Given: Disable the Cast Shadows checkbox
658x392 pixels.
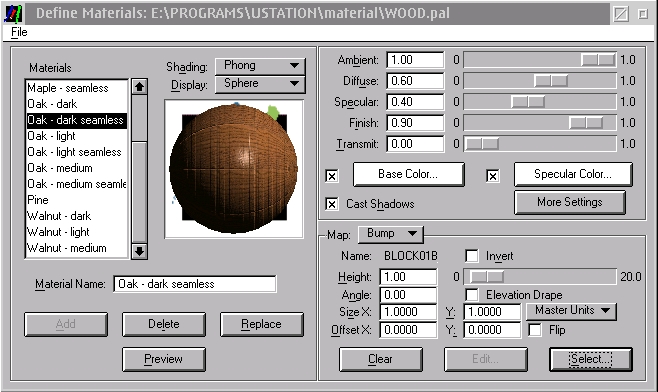Looking at the screenshot, I should 332,204.
